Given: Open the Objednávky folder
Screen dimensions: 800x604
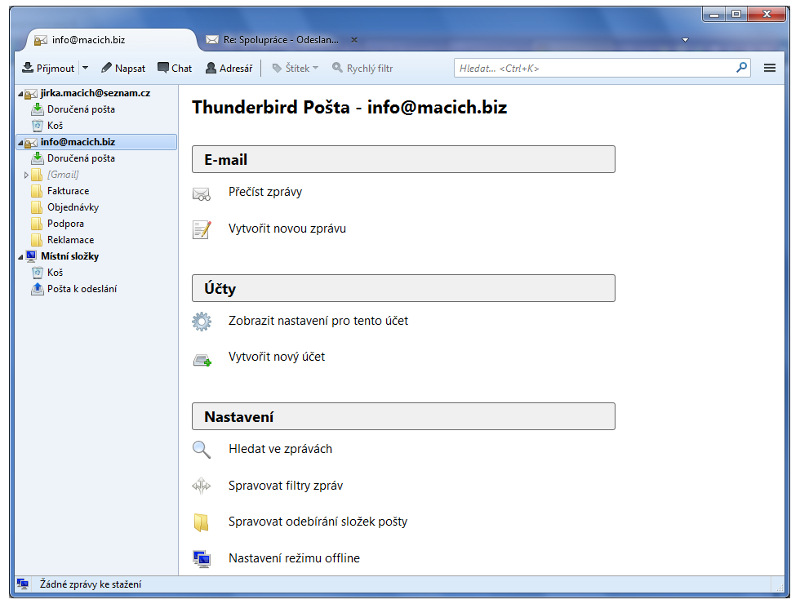Looking at the screenshot, I should tap(73, 207).
